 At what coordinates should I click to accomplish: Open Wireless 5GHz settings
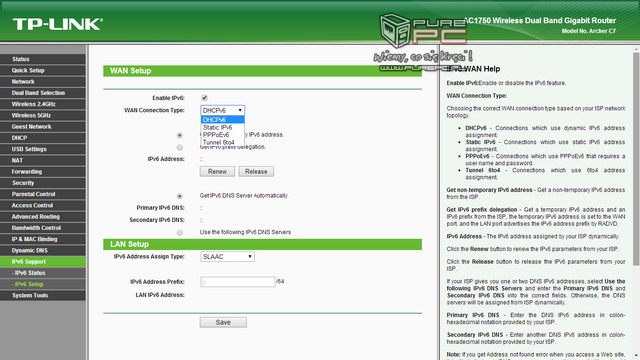point(43,116)
